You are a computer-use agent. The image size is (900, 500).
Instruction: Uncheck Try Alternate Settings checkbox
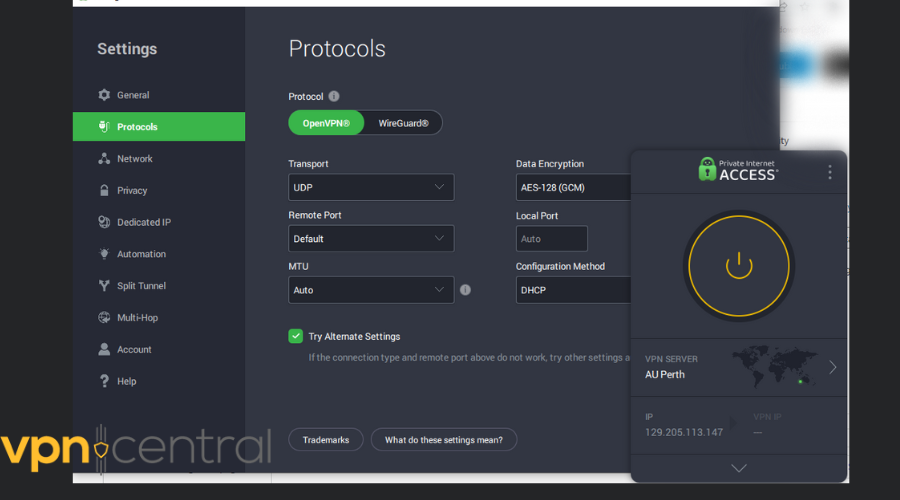point(296,336)
